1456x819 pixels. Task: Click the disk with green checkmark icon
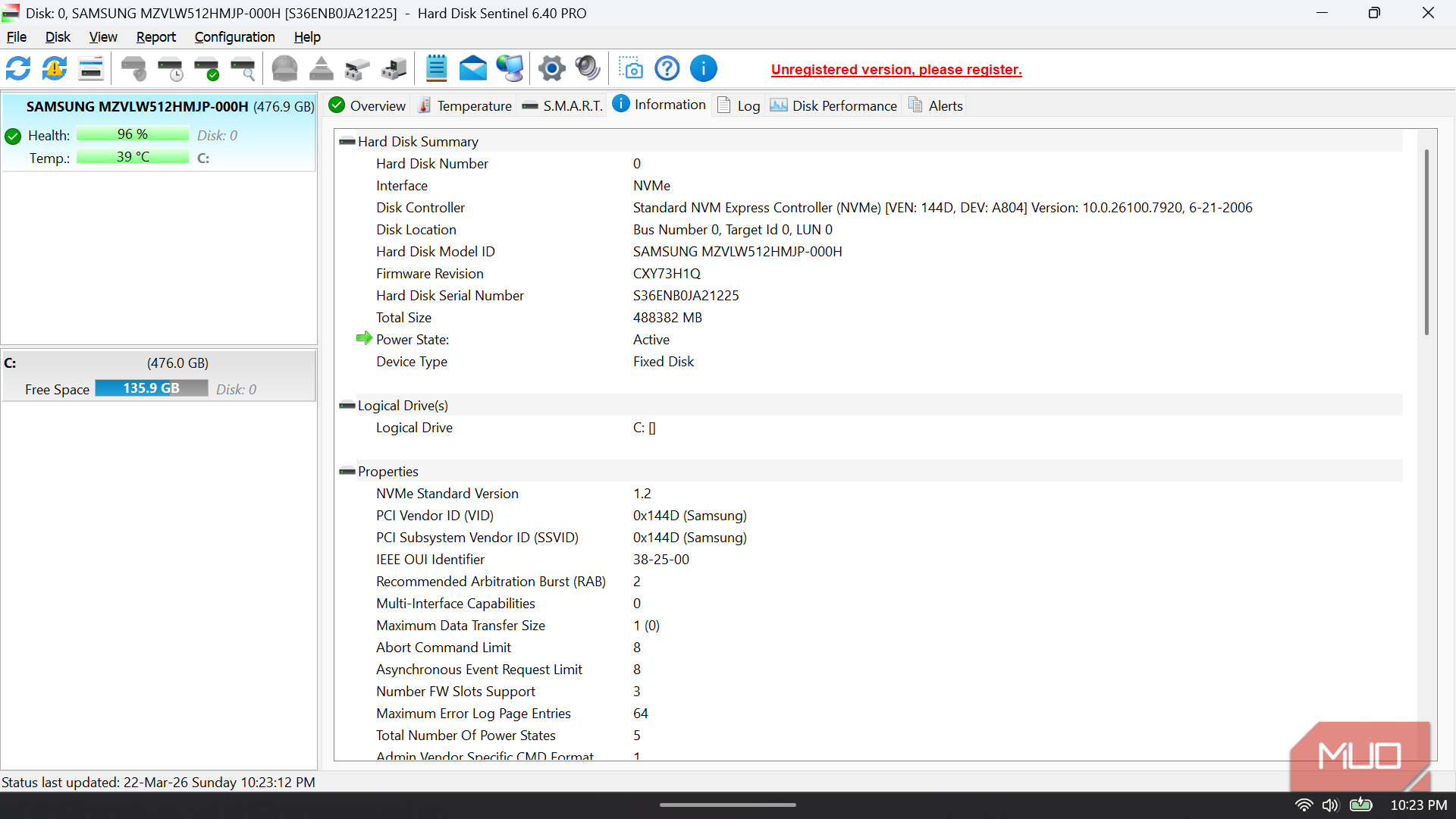207,69
